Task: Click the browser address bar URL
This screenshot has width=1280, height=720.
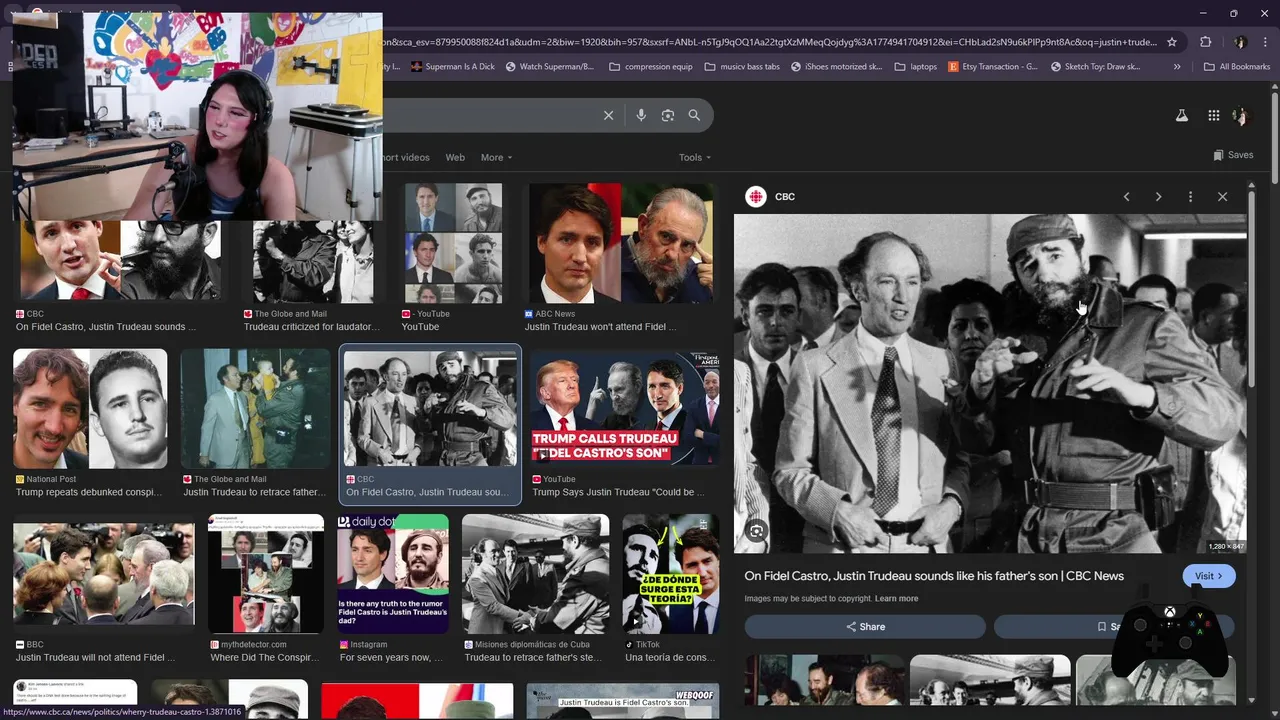Action: (770, 42)
